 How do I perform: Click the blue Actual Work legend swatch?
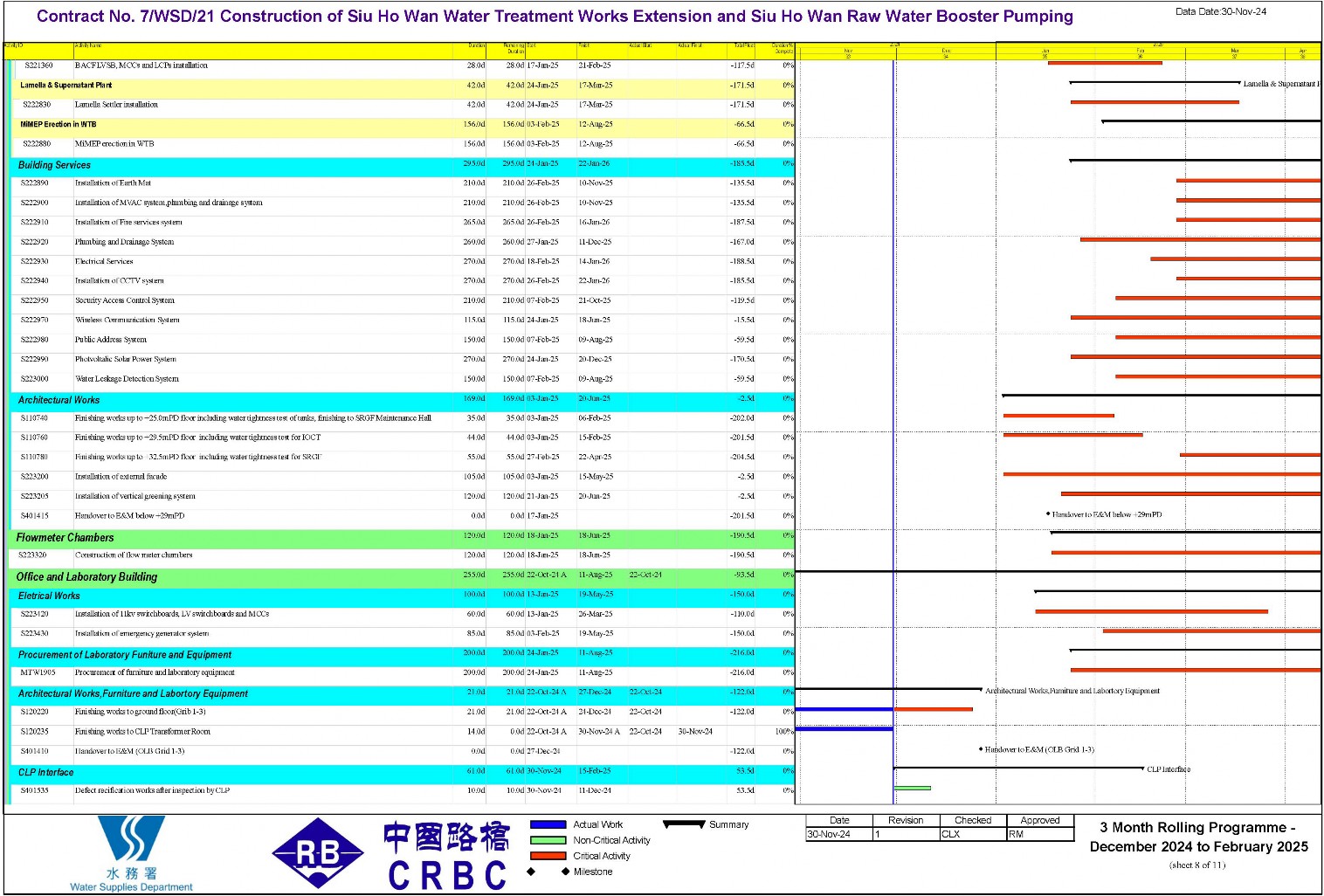(548, 824)
